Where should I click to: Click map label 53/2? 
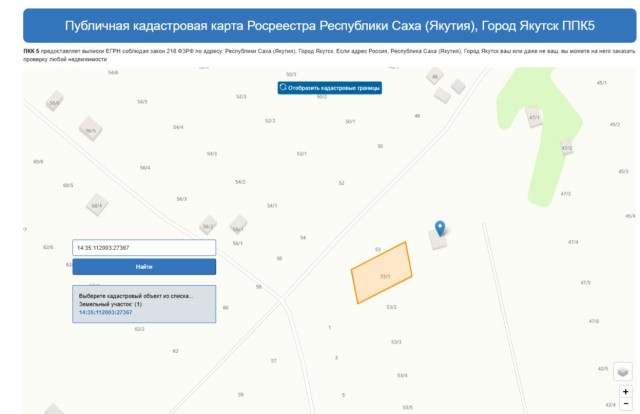coord(391,307)
